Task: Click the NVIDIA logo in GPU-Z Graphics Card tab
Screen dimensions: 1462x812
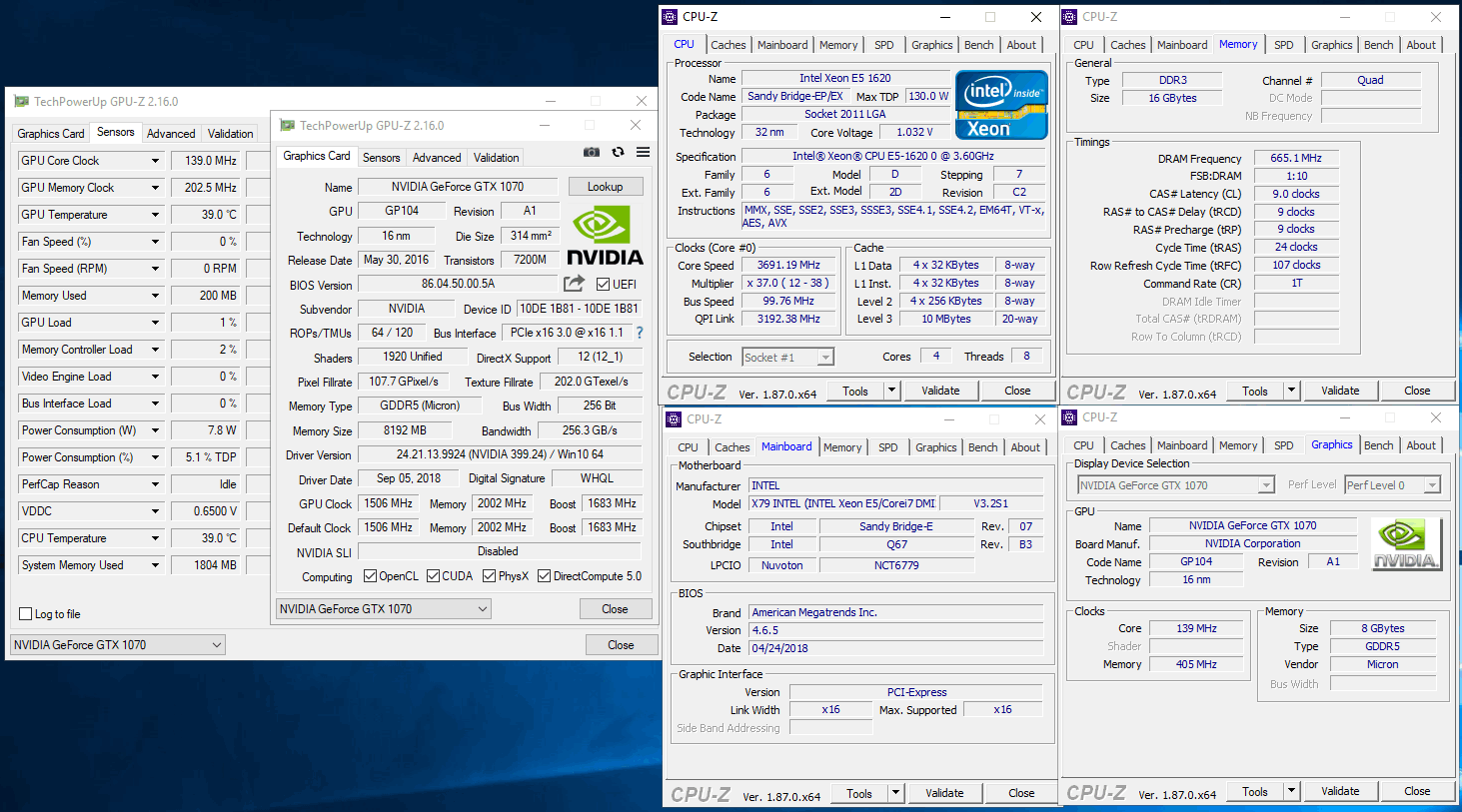Action: pyautogui.click(x=605, y=236)
